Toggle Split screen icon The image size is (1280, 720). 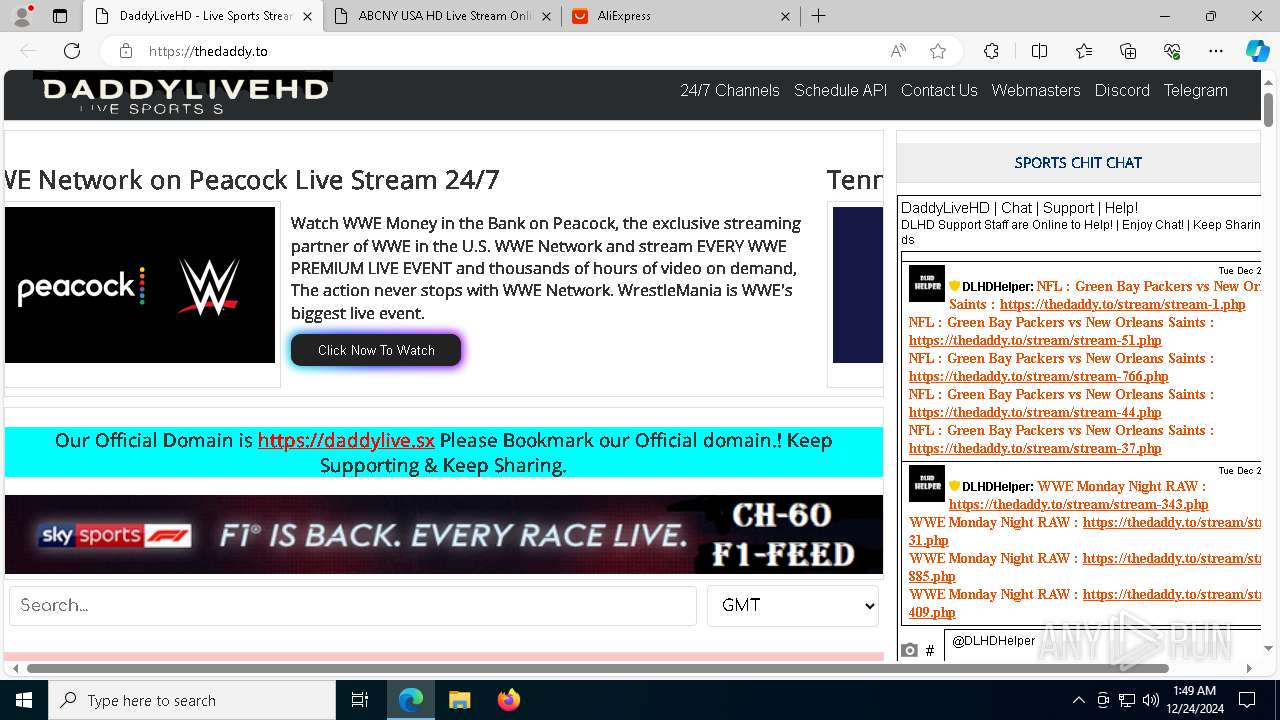click(x=1039, y=51)
